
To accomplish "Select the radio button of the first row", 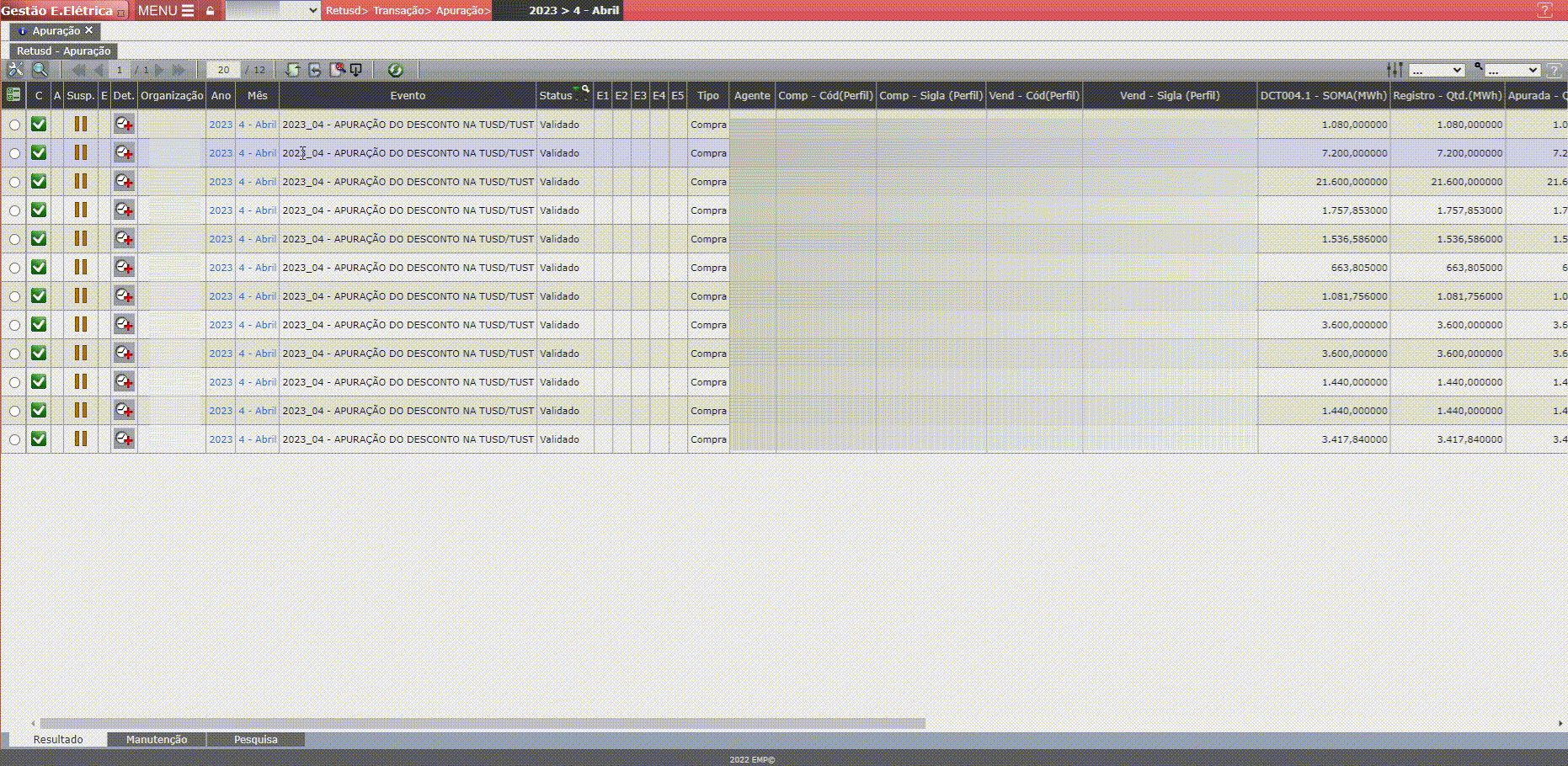I will 15,125.
